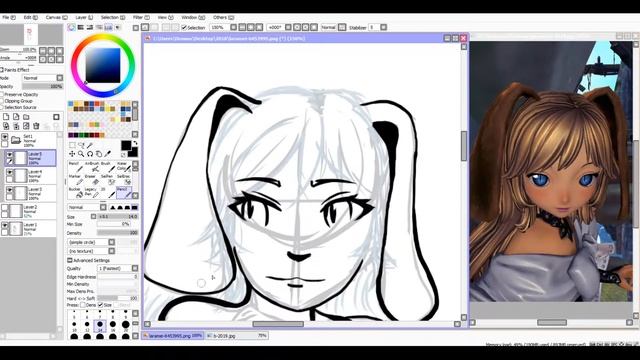Select the Legacy Pen tool
Viewport: 640px width, 360px height.
click(x=92, y=193)
